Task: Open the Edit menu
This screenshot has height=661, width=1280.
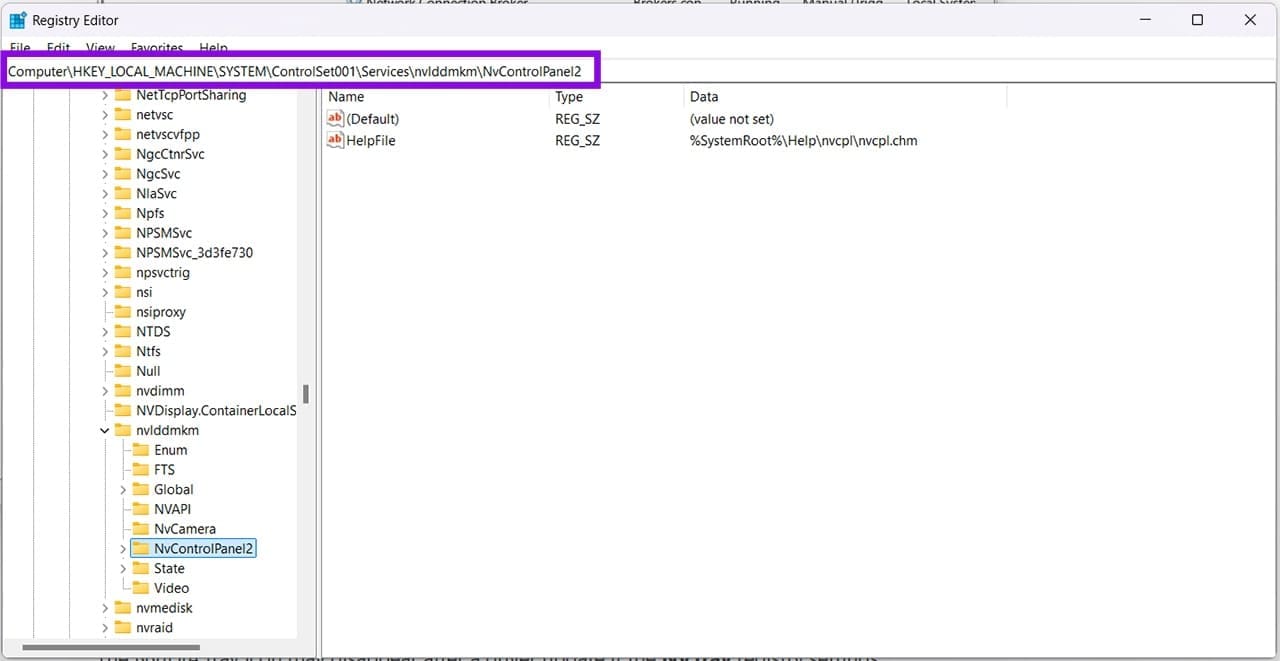Action: (x=59, y=48)
